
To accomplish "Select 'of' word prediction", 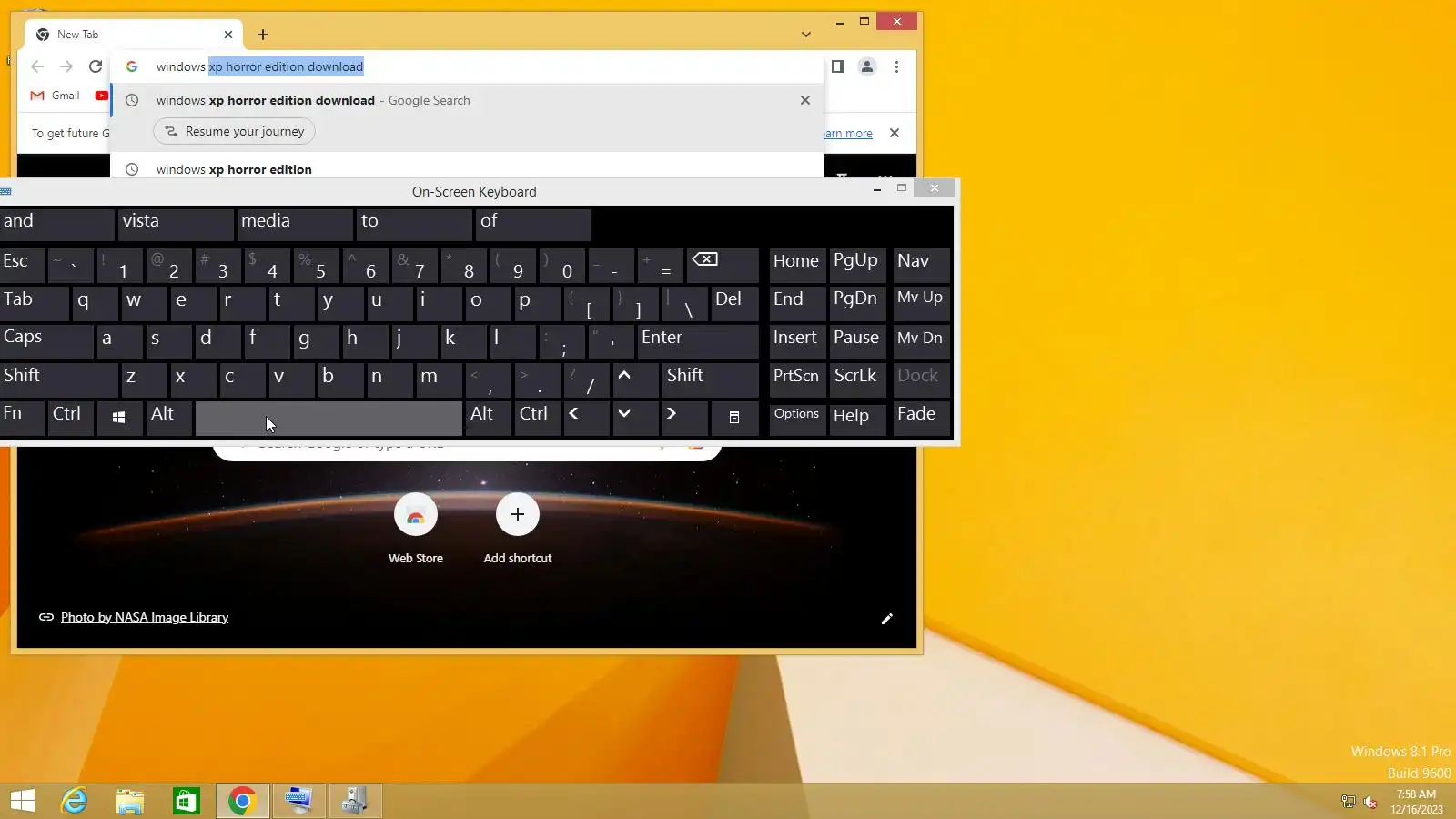I will [x=533, y=224].
